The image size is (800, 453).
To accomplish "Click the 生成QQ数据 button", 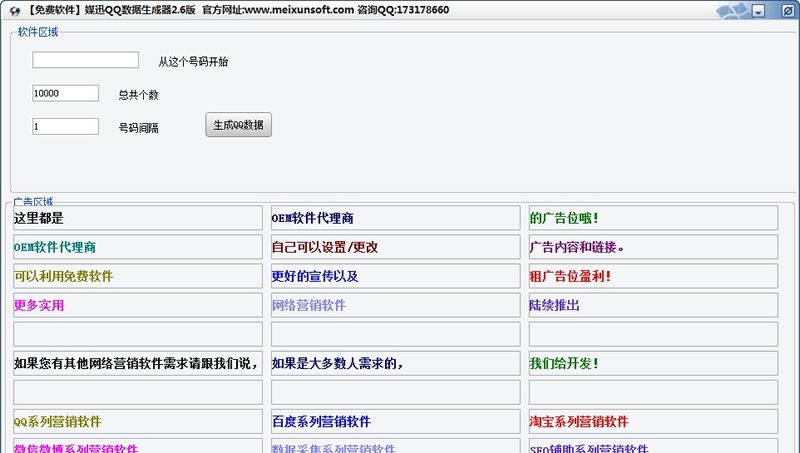I will tap(238, 125).
